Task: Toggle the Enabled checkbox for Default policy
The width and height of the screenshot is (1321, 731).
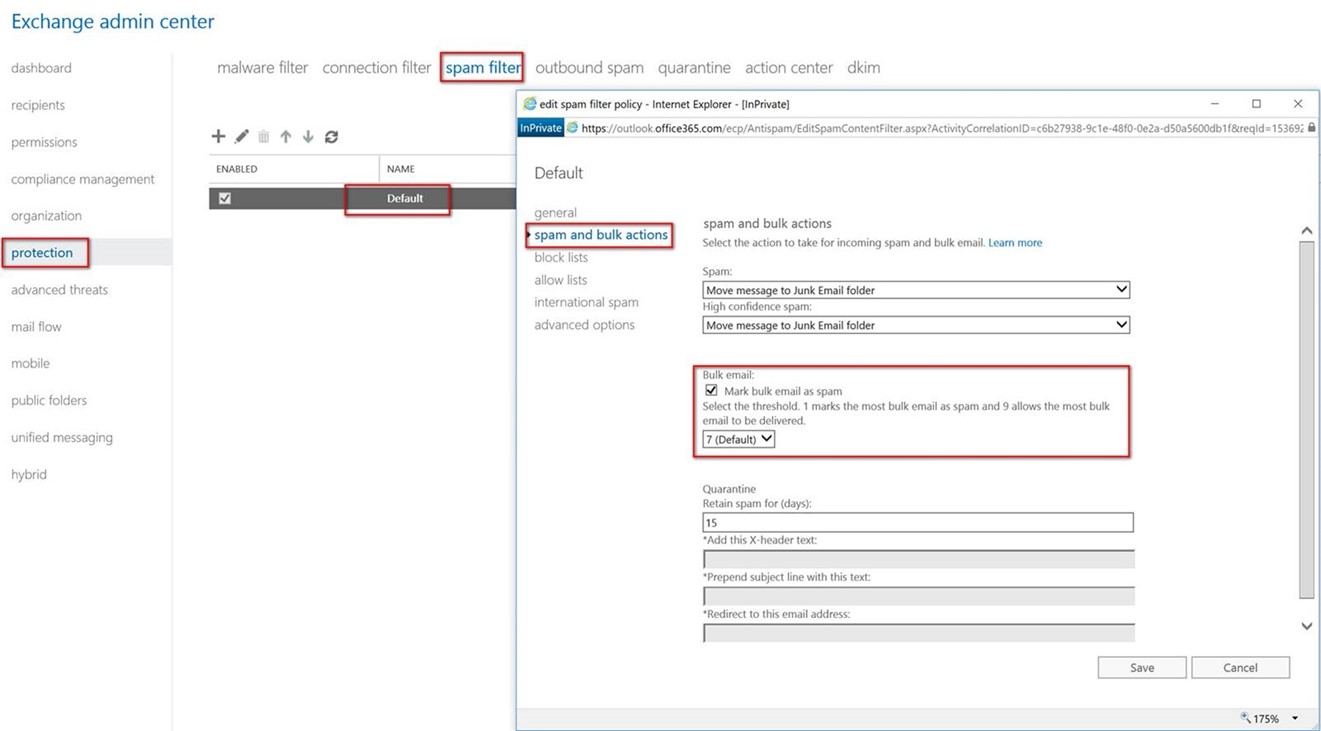Action: coord(224,198)
